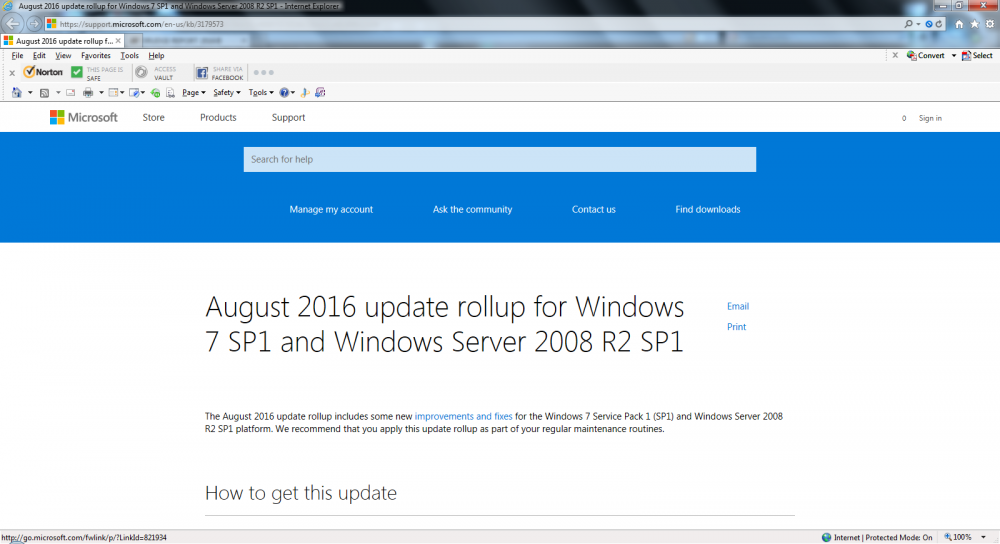1000x544 pixels.
Task: Open the Support navigation link
Action: (288, 117)
